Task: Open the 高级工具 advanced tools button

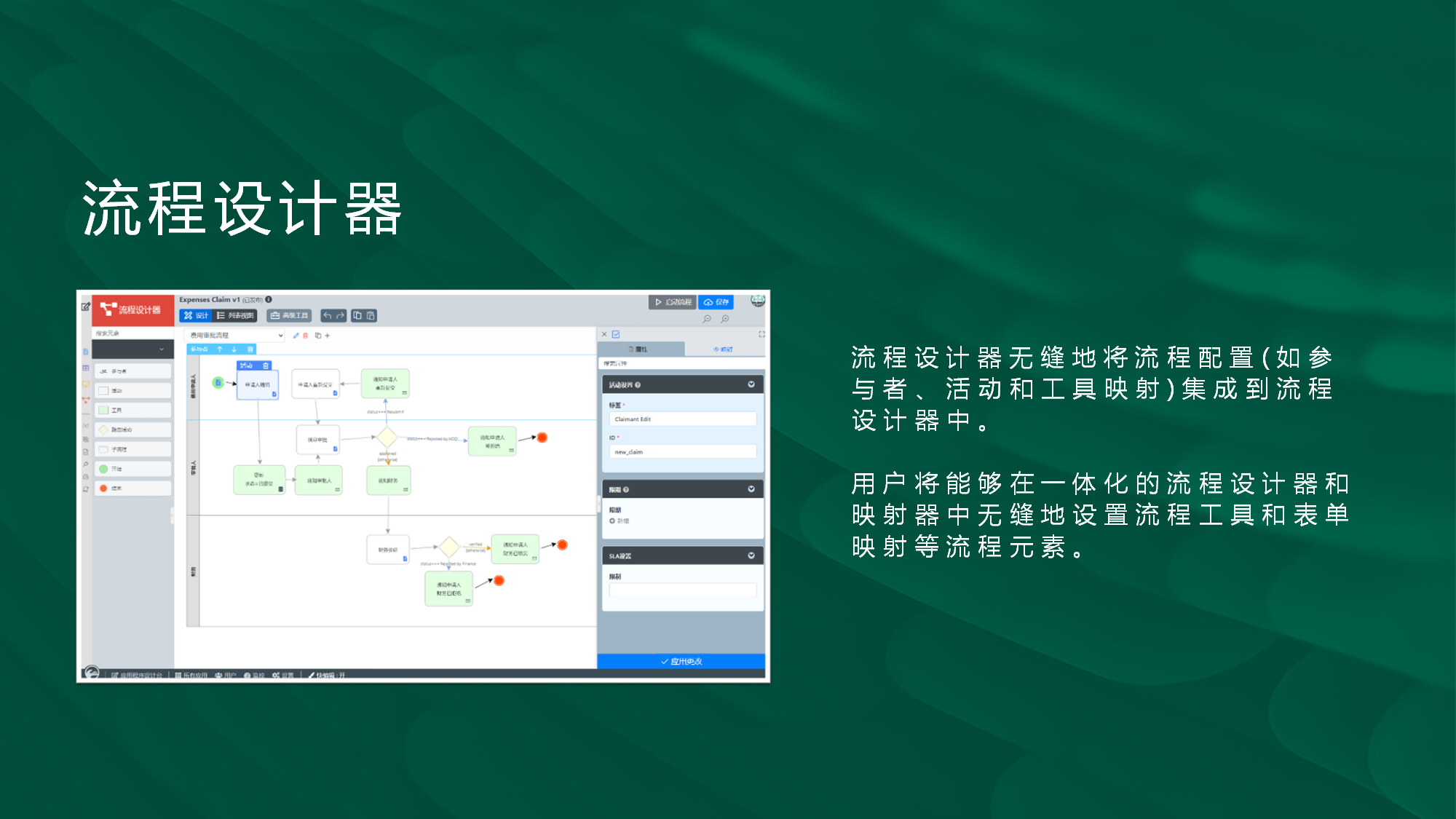Action: [x=289, y=315]
